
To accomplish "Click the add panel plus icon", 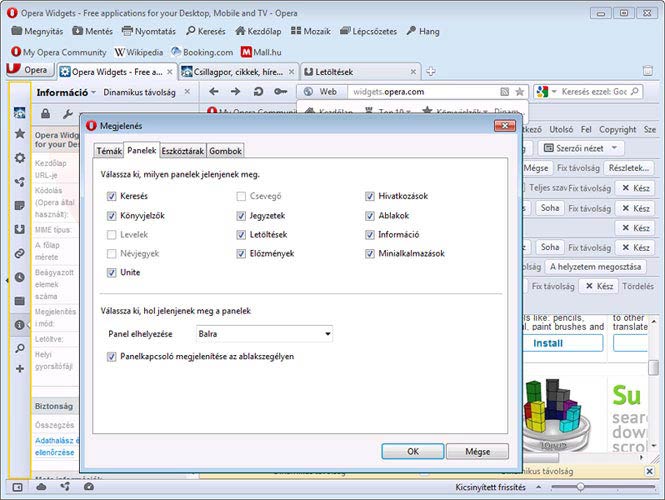I will [x=20, y=369].
